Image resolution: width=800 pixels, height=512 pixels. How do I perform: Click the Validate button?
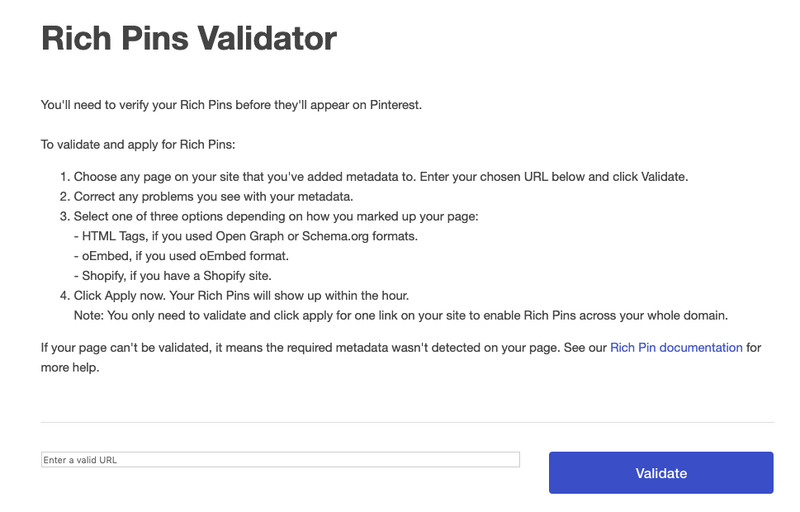click(661, 473)
